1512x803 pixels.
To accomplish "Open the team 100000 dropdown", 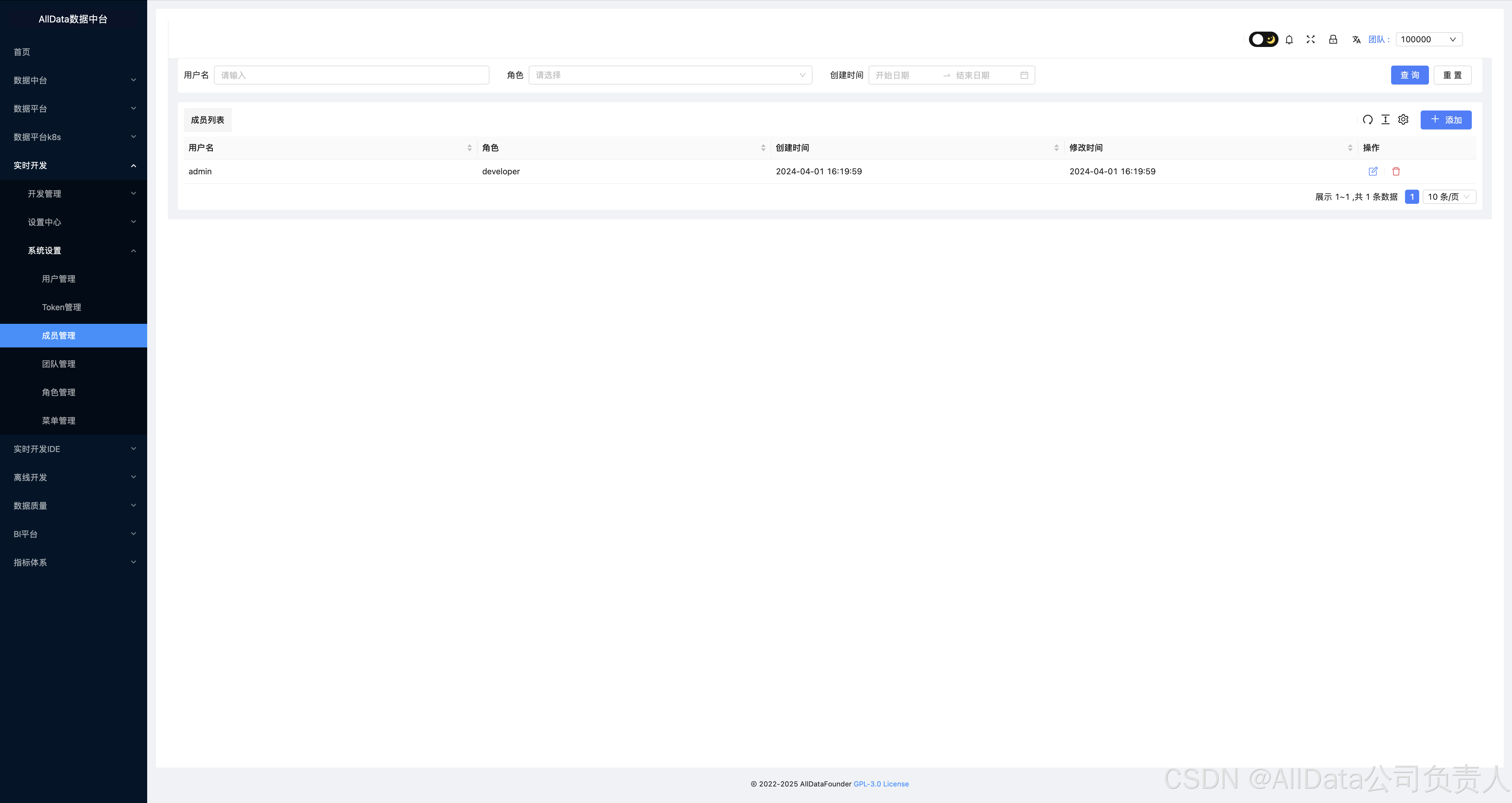I will 1428,39.
